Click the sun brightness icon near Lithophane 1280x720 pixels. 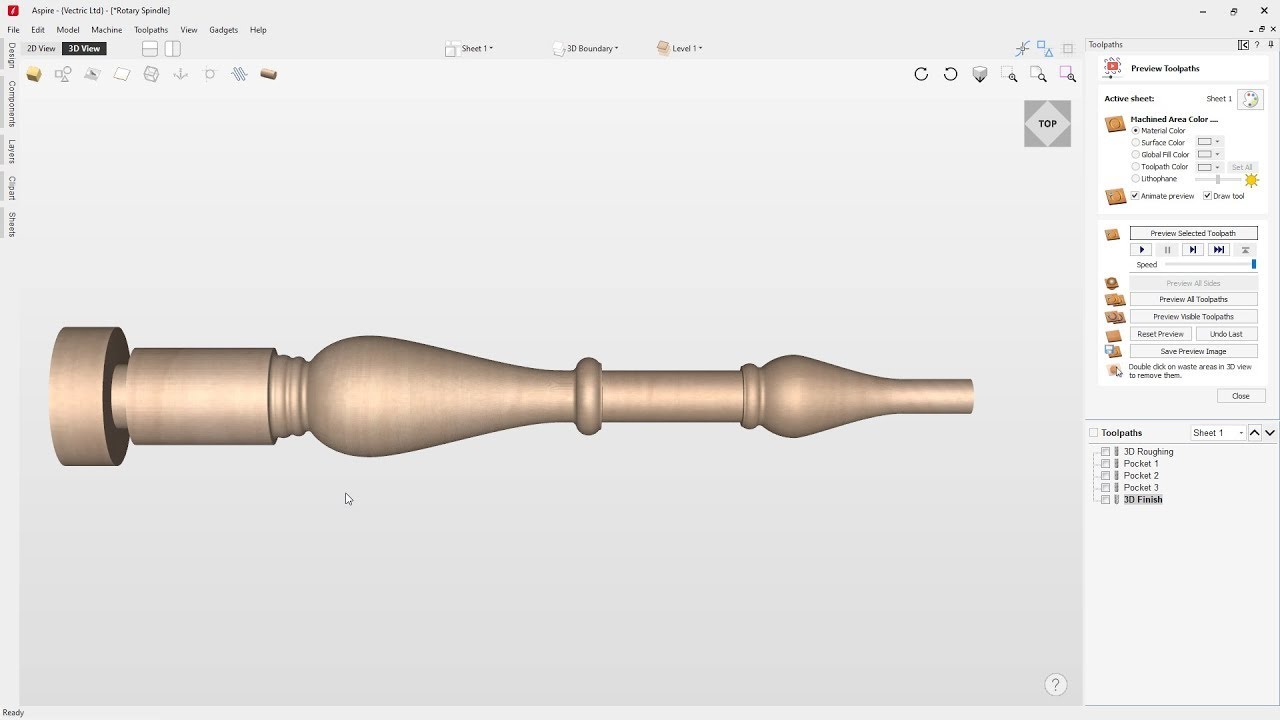pos(1251,180)
